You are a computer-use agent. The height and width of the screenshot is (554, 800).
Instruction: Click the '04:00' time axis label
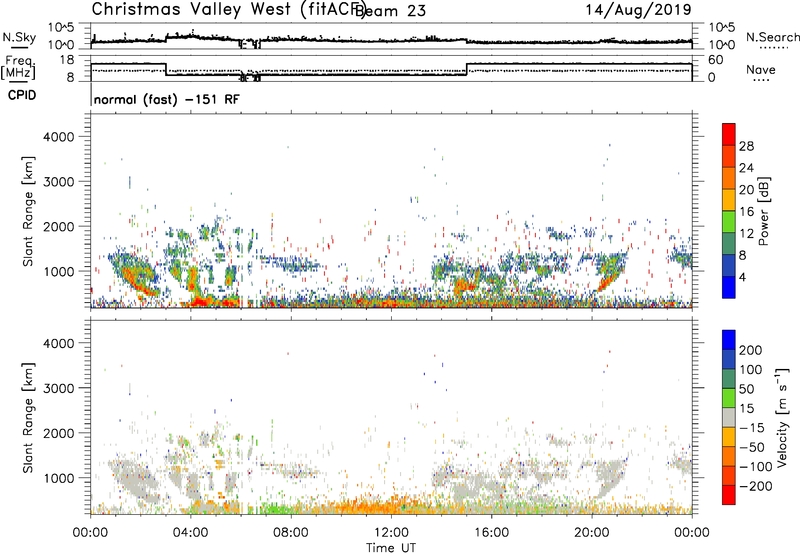190,533
